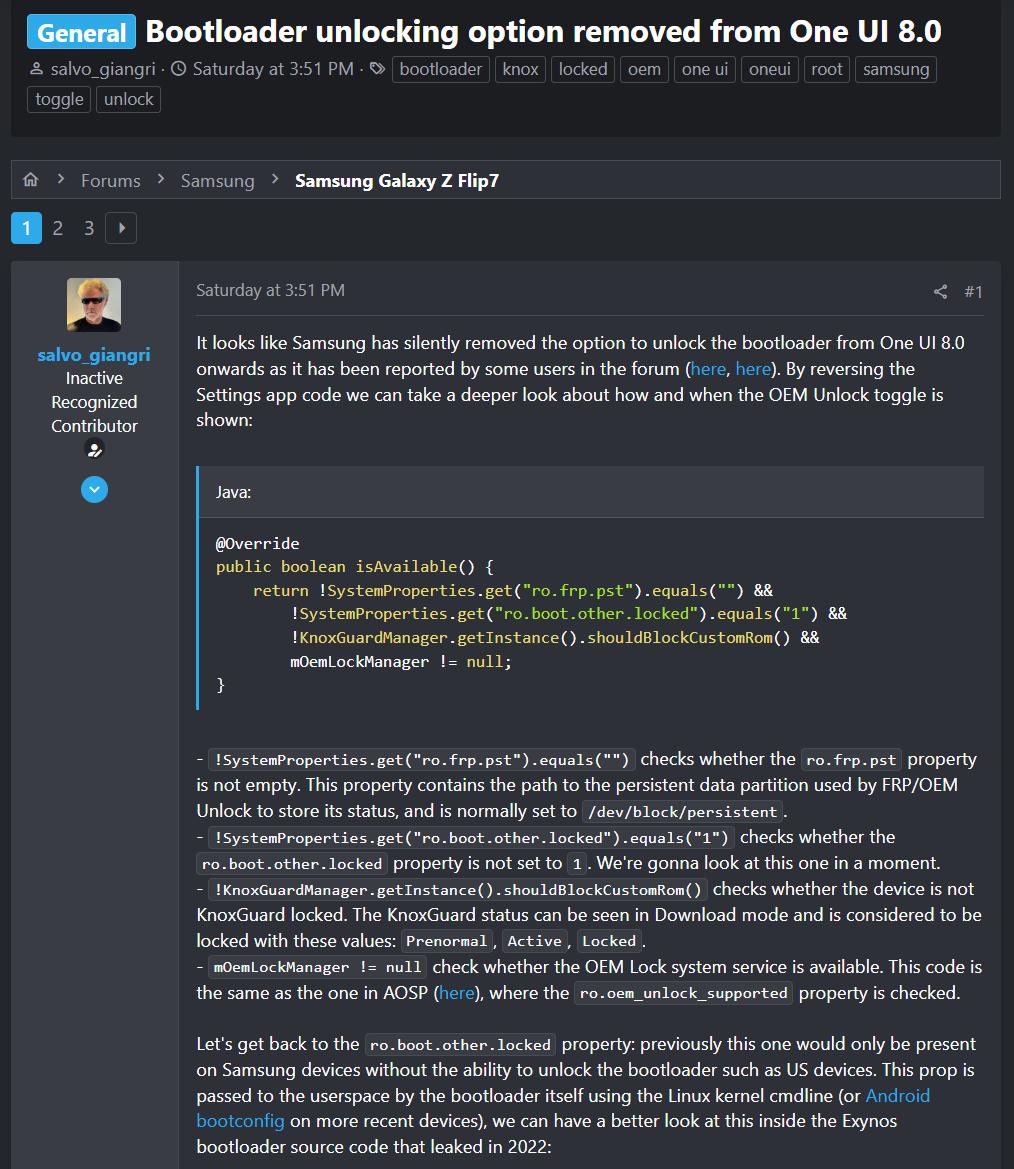Image resolution: width=1014 pixels, height=1169 pixels.
Task: Click the 'Java:' code block header
Action: (591, 492)
